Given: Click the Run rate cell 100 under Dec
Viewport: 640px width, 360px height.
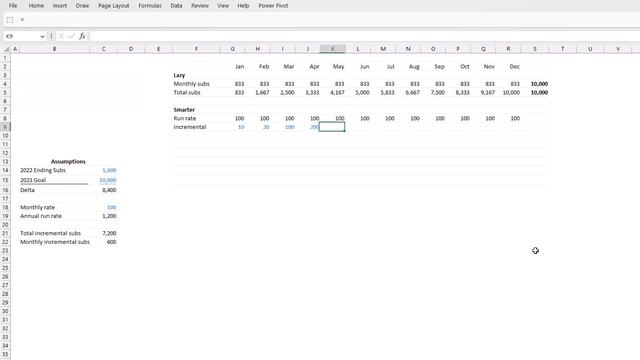Looking at the screenshot, I should click(515, 118).
